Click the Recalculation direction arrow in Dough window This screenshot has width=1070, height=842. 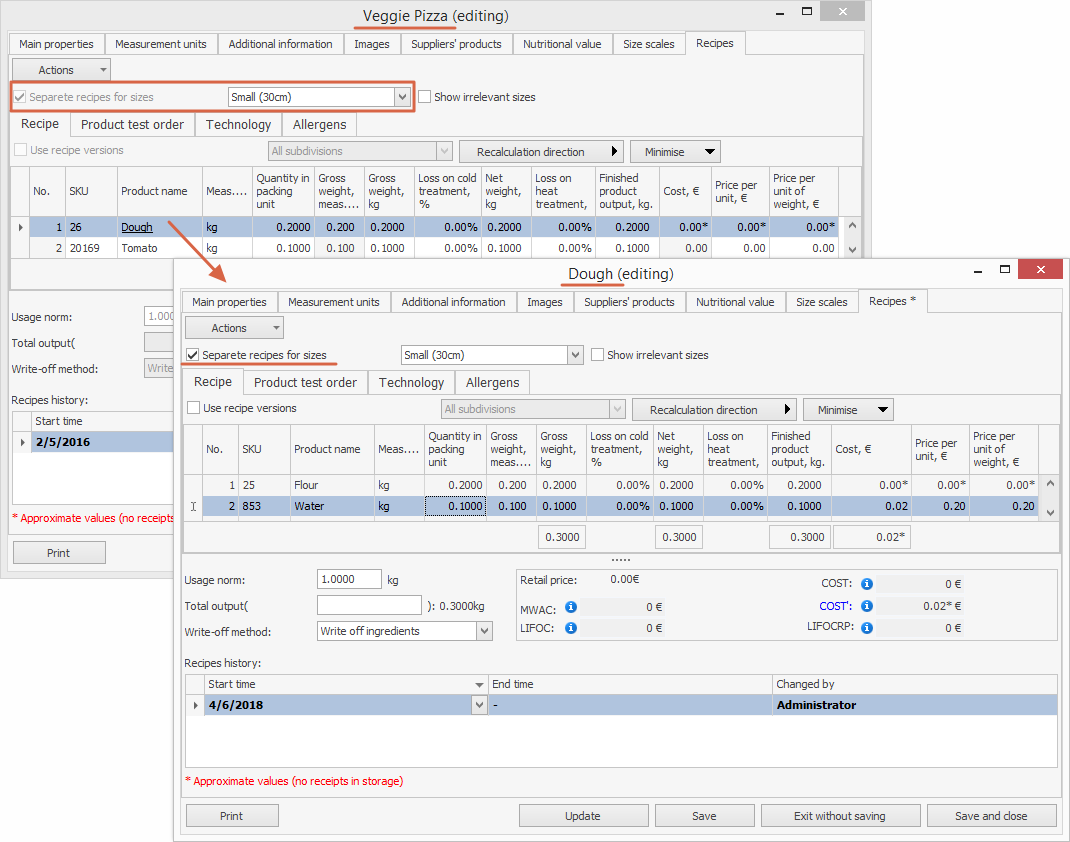point(788,410)
